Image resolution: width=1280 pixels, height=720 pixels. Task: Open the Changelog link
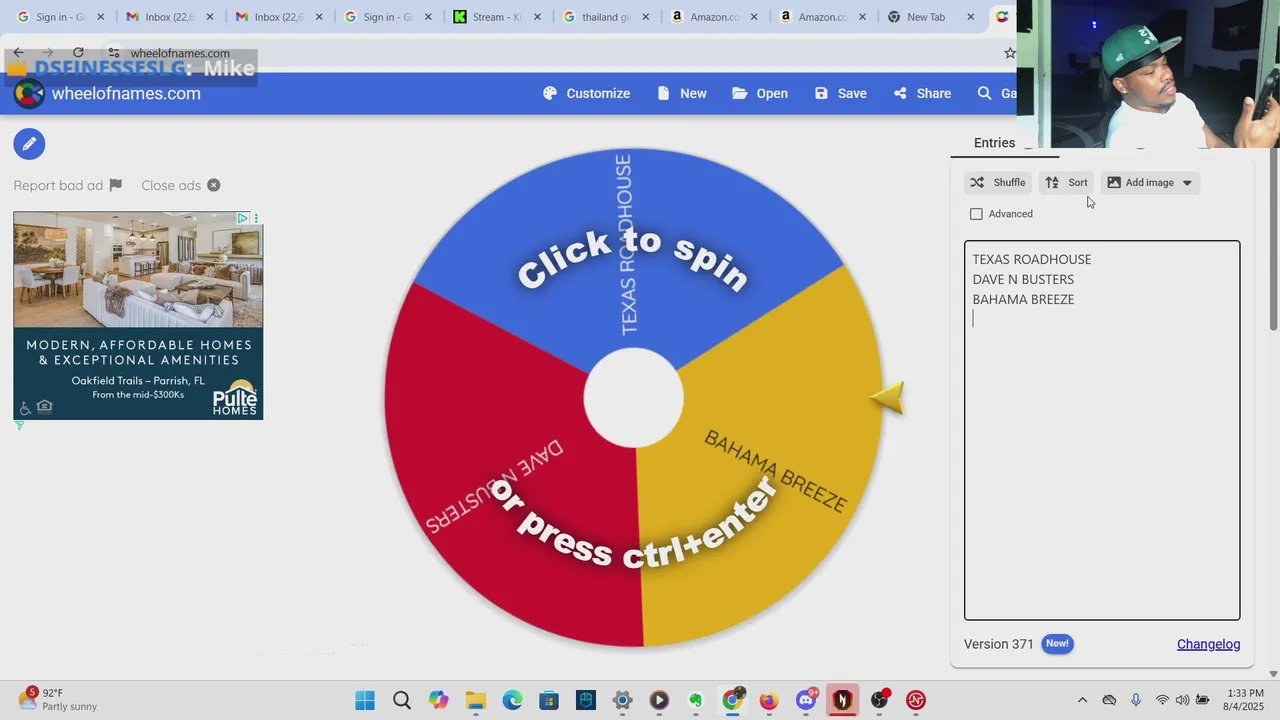(1208, 644)
